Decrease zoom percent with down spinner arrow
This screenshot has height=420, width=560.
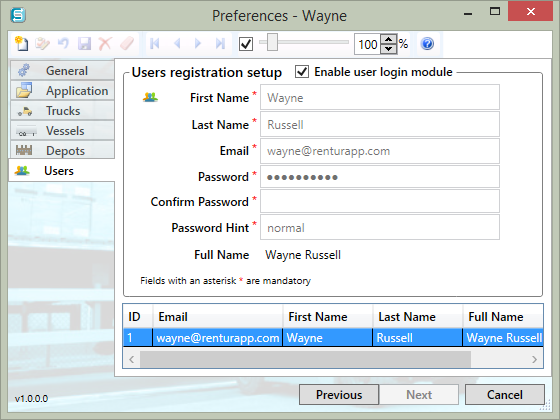tap(389, 49)
